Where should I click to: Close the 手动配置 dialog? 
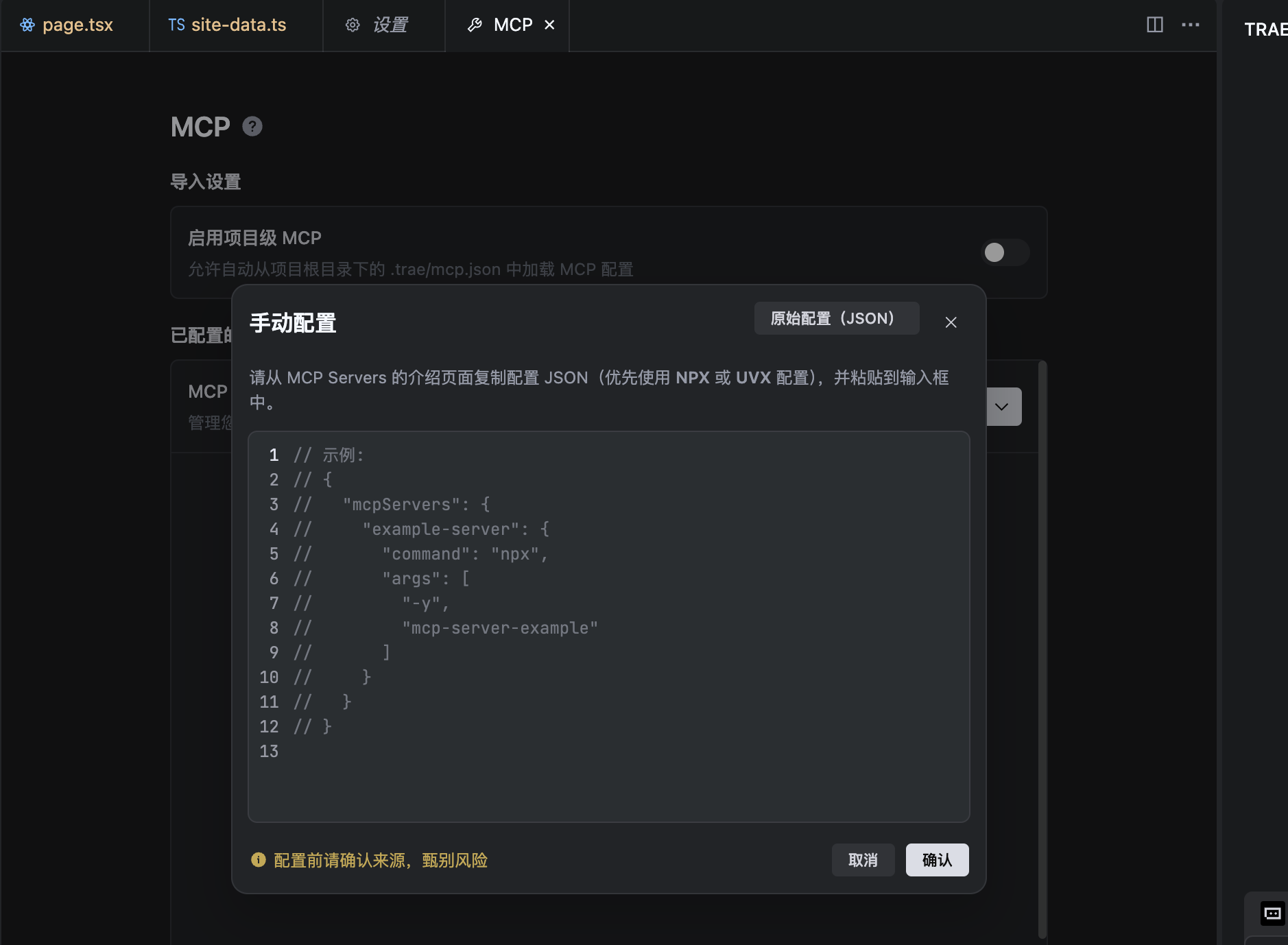pyautogui.click(x=951, y=322)
